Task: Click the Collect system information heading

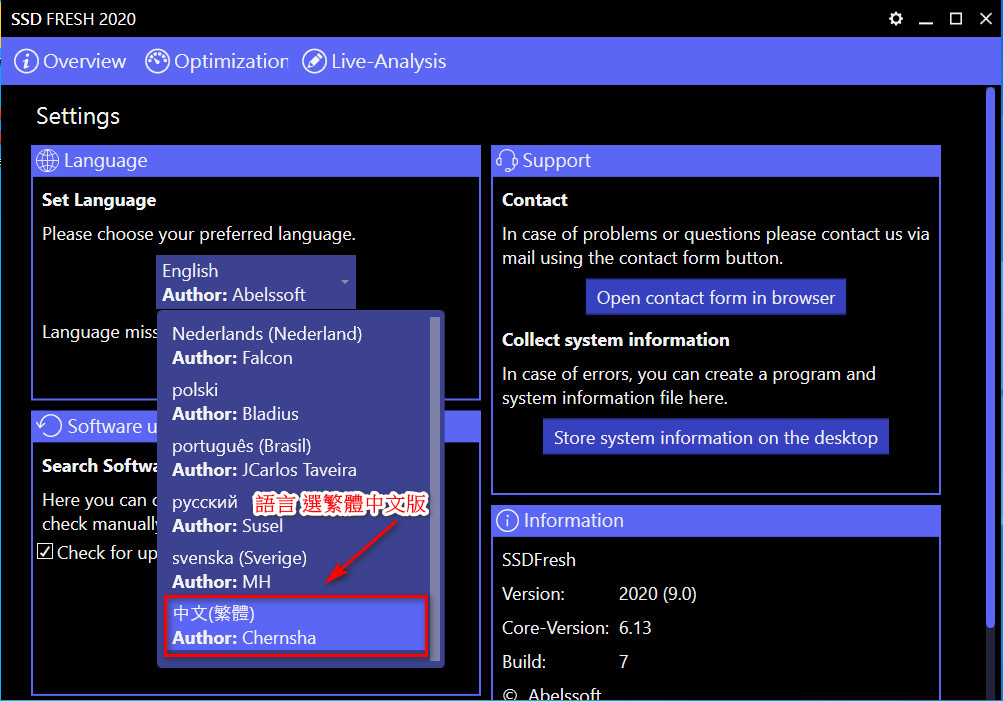Action: 615,340
